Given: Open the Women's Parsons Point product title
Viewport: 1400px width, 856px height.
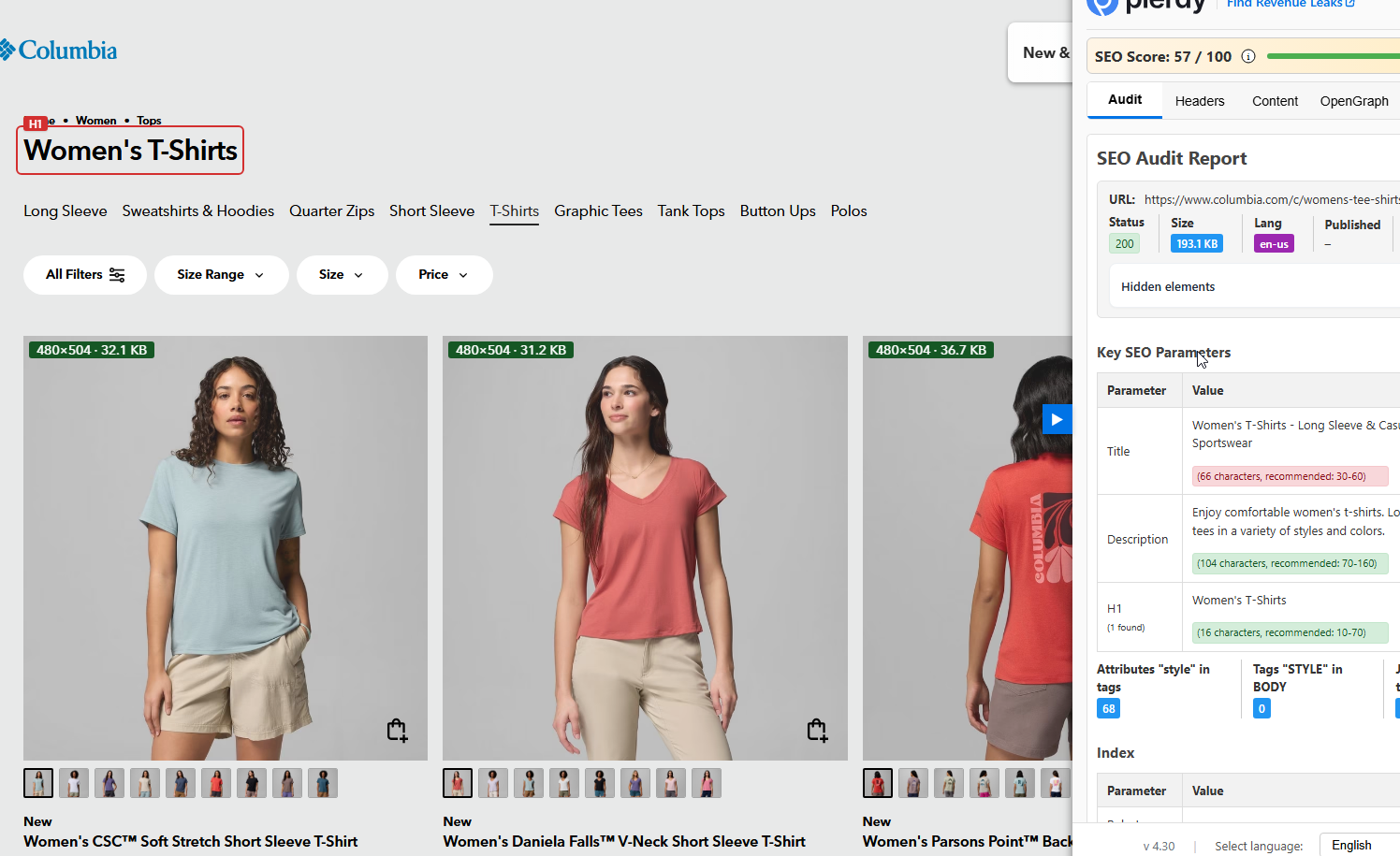Looking at the screenshot, I should [x=968, y=842].
